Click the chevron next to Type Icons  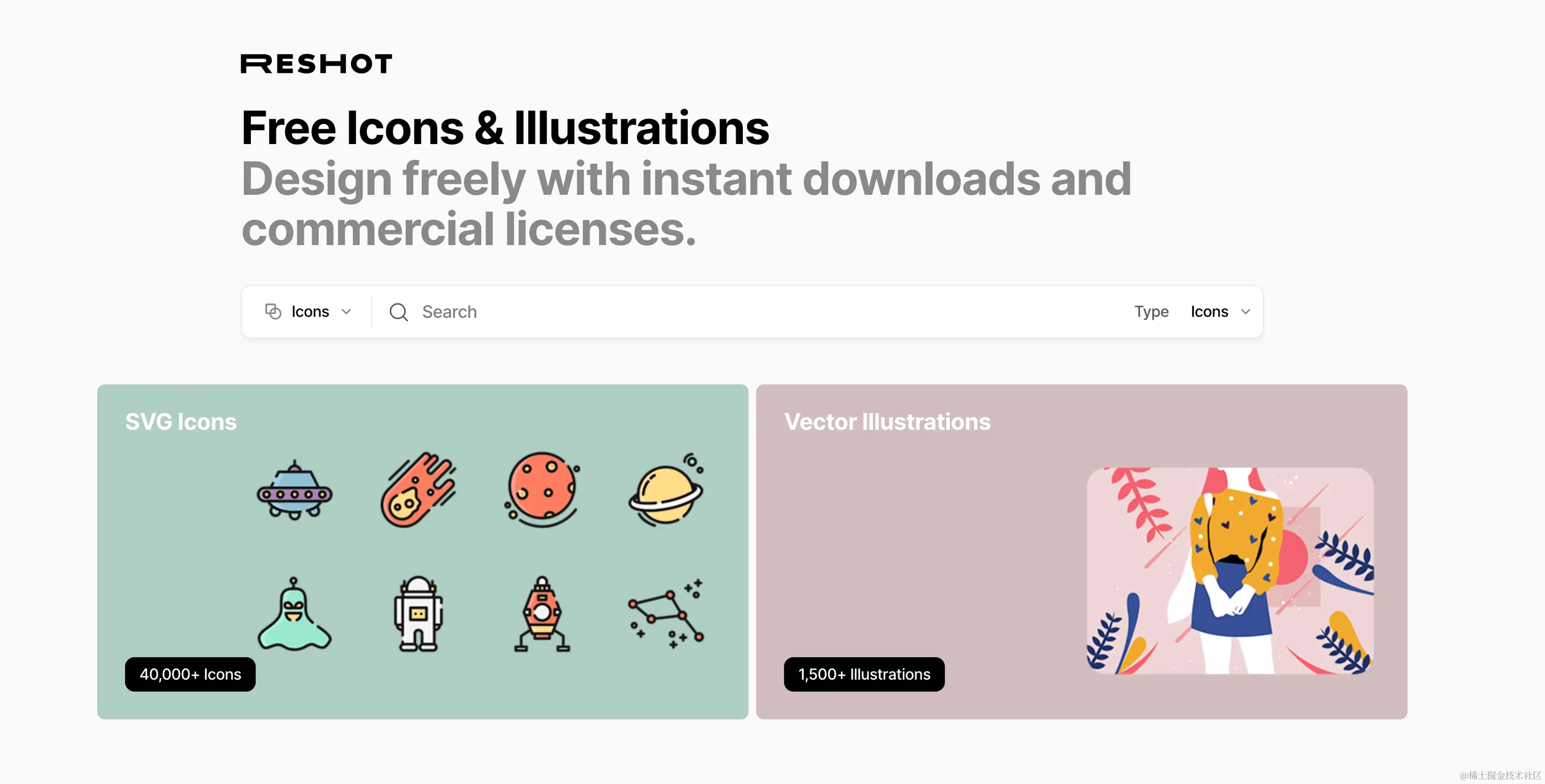[1246, 312]
